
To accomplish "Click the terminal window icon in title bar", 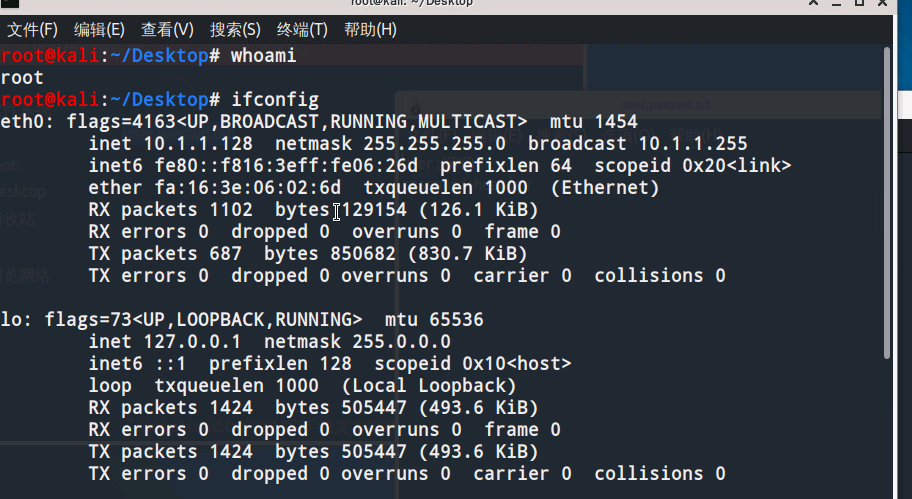I will (x=10, y=3).
